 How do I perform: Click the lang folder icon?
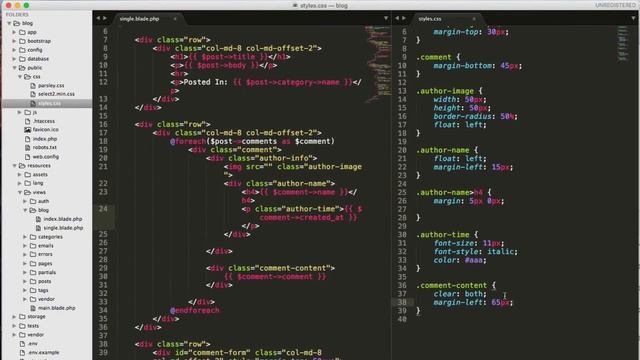[x=28, y=183]
